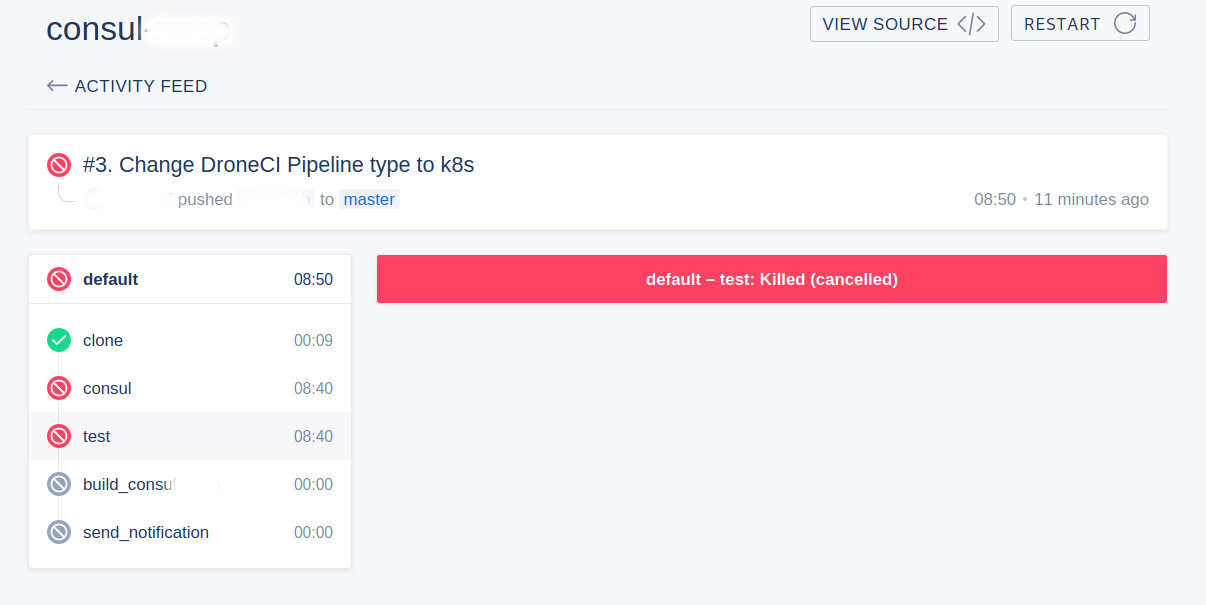Select the clone step
This screenshot has height=605, width=1206.
click(190, 340)
